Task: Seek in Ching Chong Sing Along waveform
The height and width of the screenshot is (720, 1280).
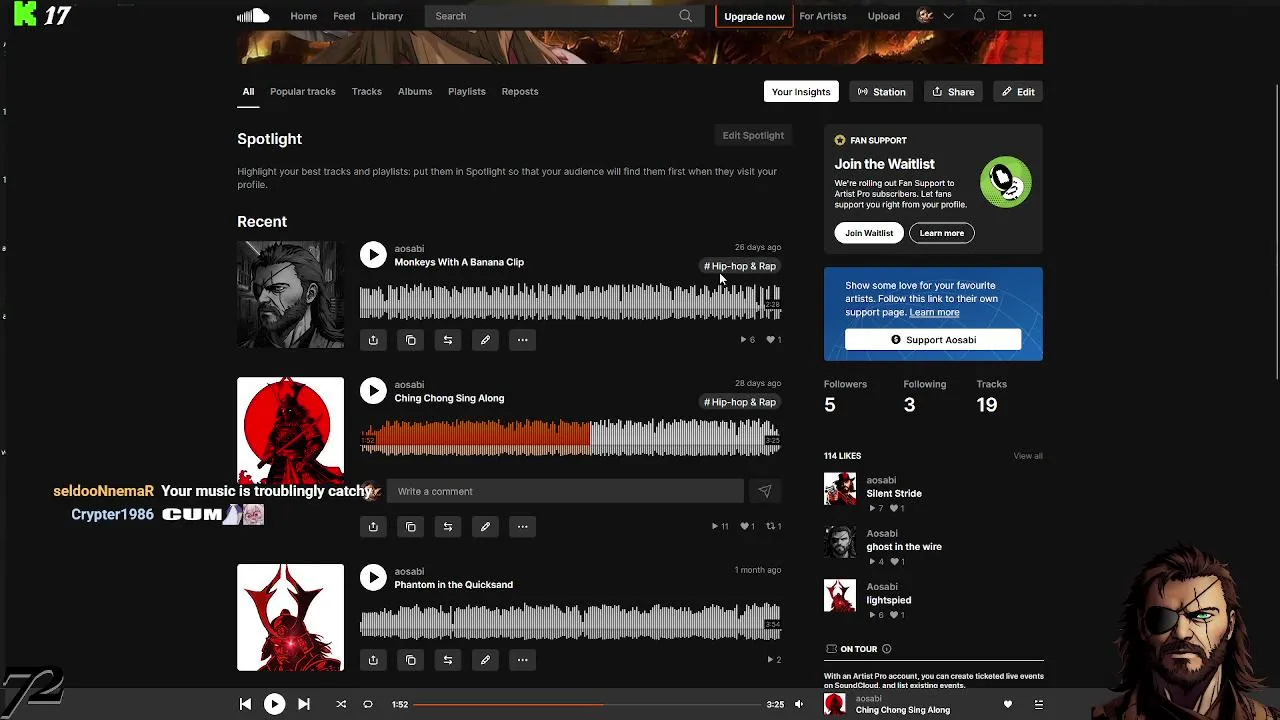Action: click(x=570, y=437)
